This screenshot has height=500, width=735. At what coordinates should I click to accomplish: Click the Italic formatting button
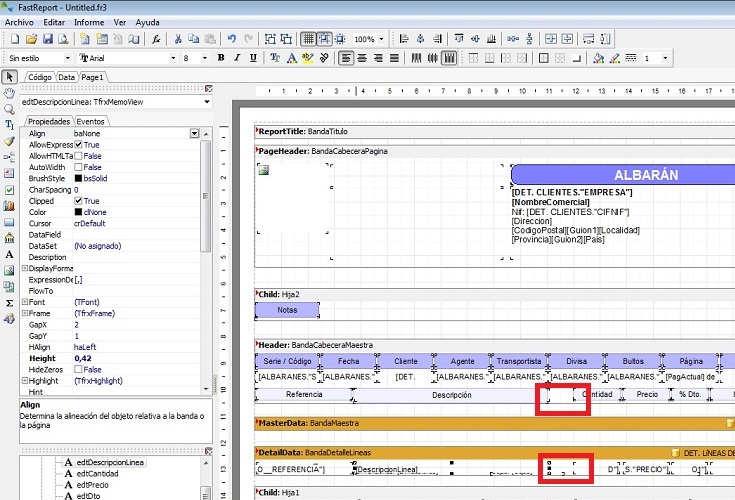click(237, 58)
